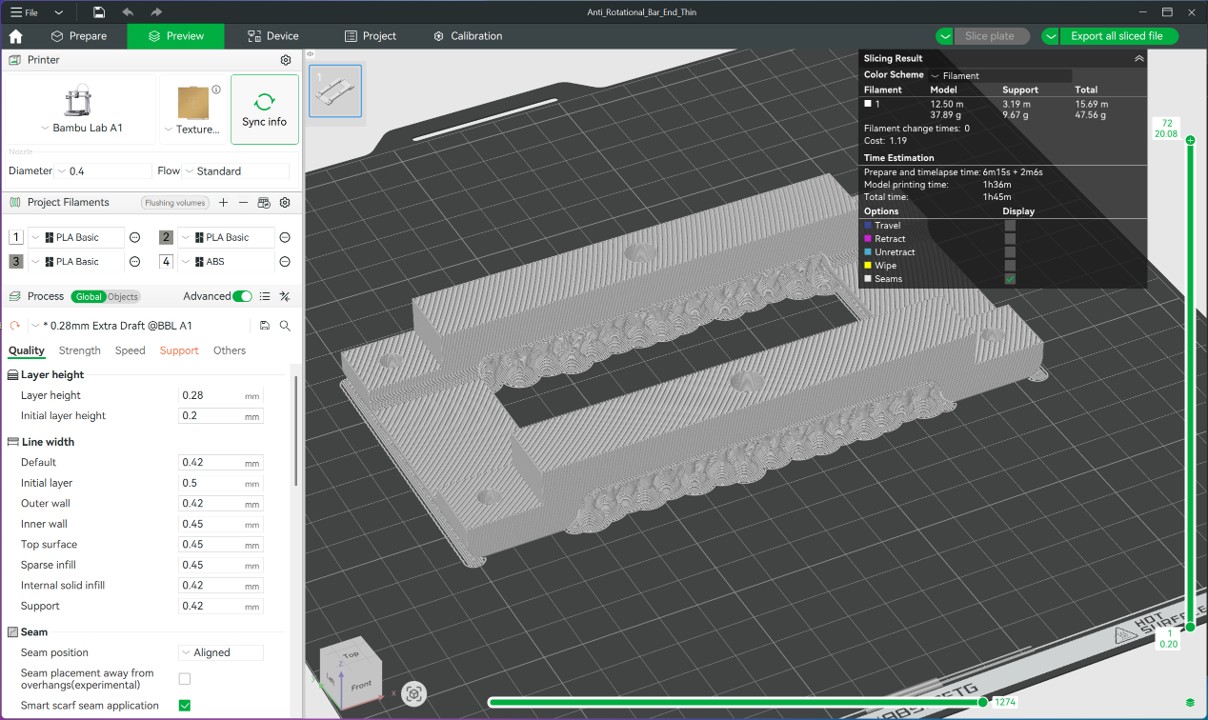The image size is (1208, 720).
Task: Open the Seam position dropdown
Action: coord(220,652)
